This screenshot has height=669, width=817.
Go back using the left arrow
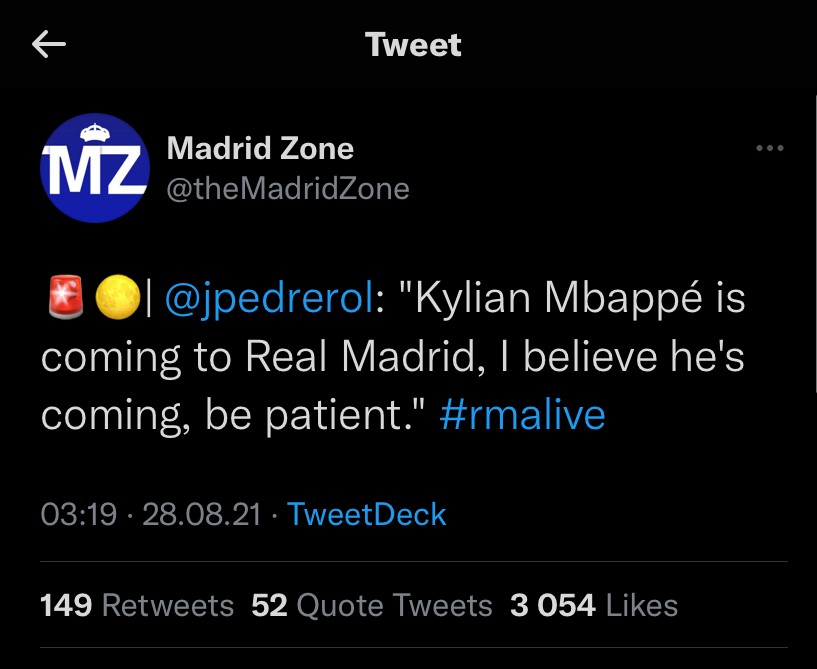[x=49, y=44]
